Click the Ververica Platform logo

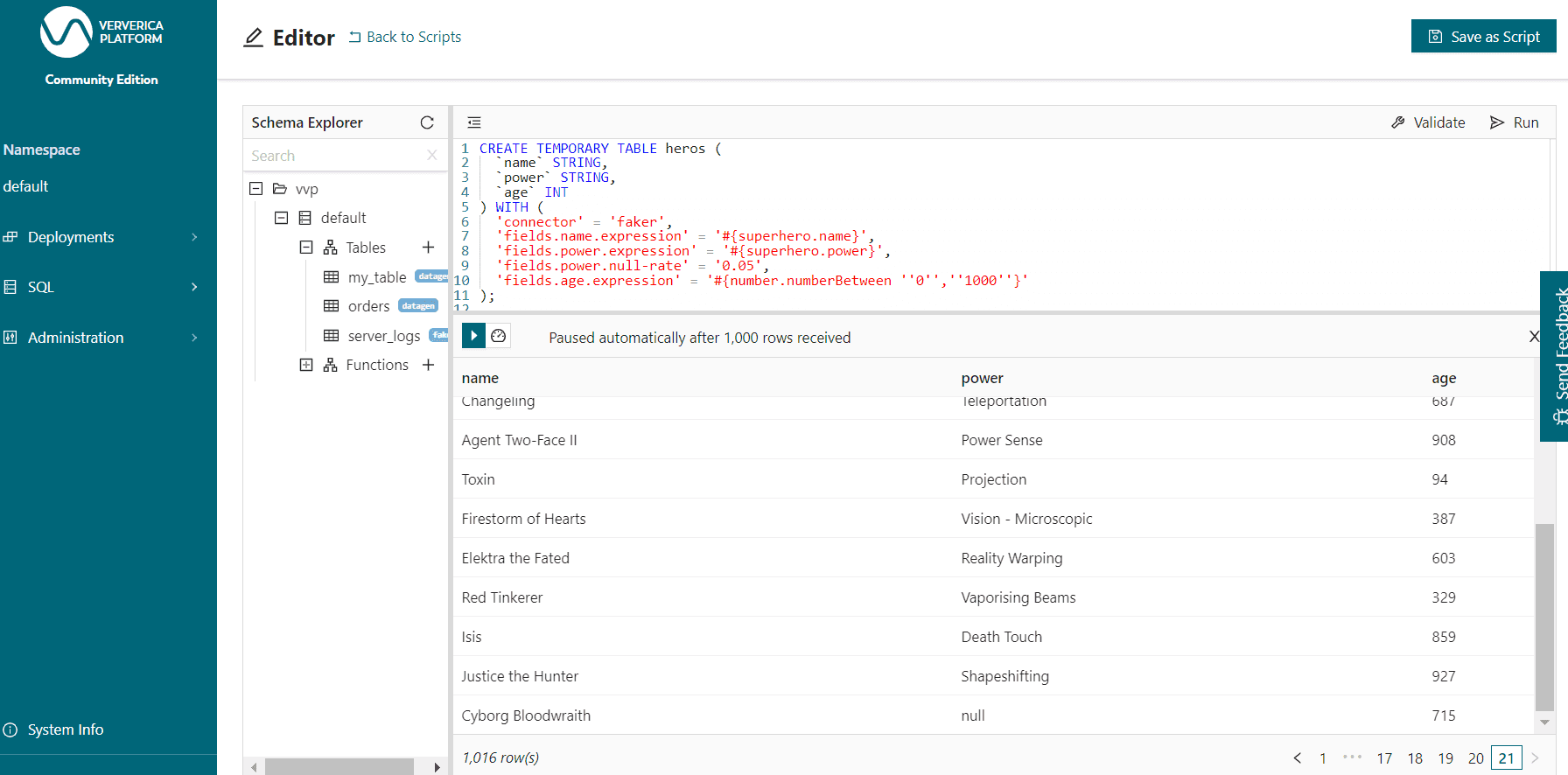pos(101,31)
